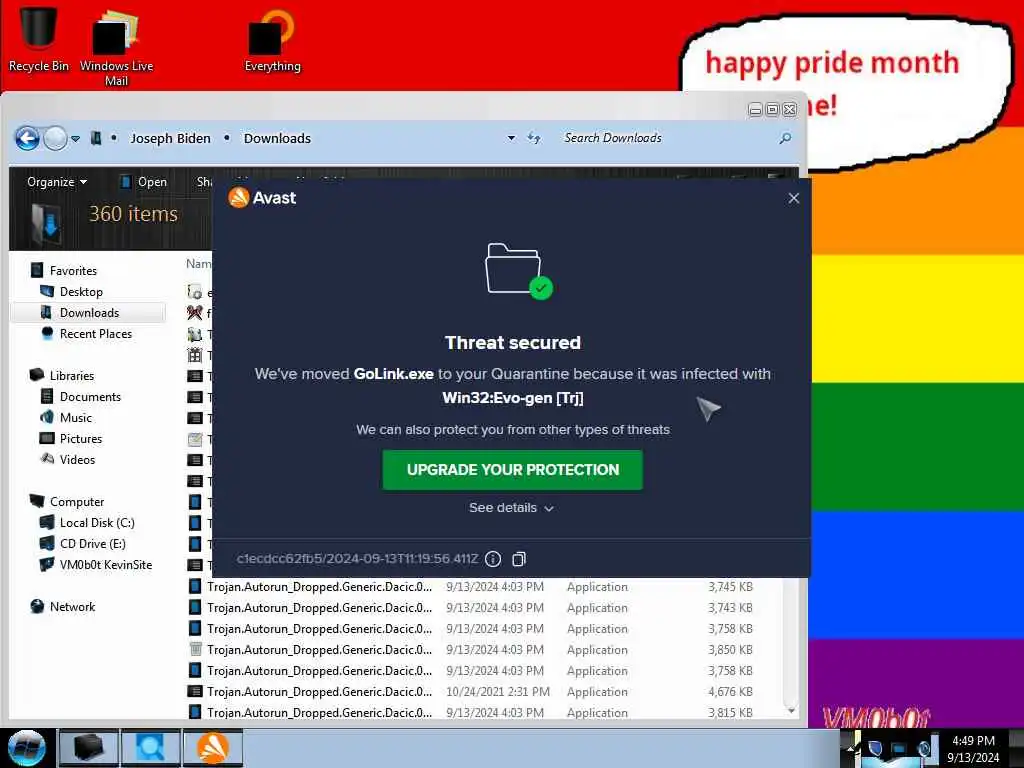Click the Explorer scrollbar down arrow
This screenshot has height=768, width=1024.
[x=791, y=711]
